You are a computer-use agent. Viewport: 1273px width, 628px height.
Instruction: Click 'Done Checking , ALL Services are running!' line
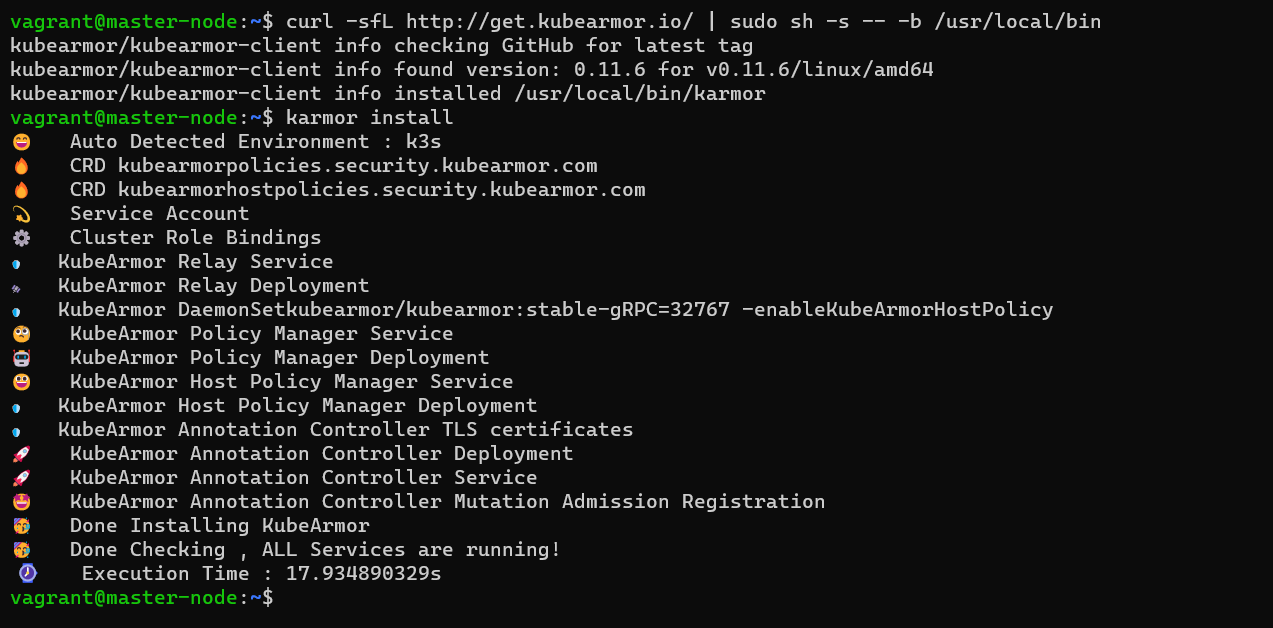tap(315, 550)
